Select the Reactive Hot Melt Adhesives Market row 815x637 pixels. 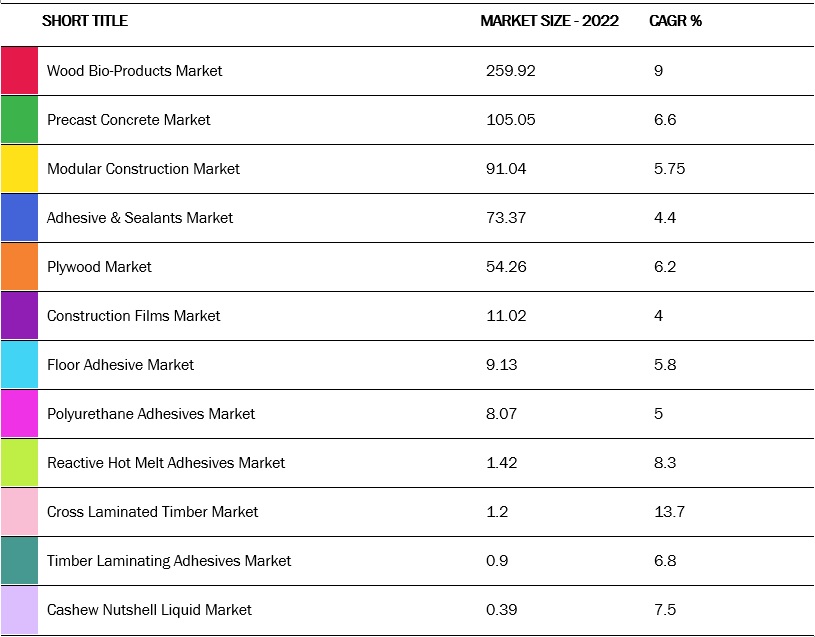[x=166, y=463]
